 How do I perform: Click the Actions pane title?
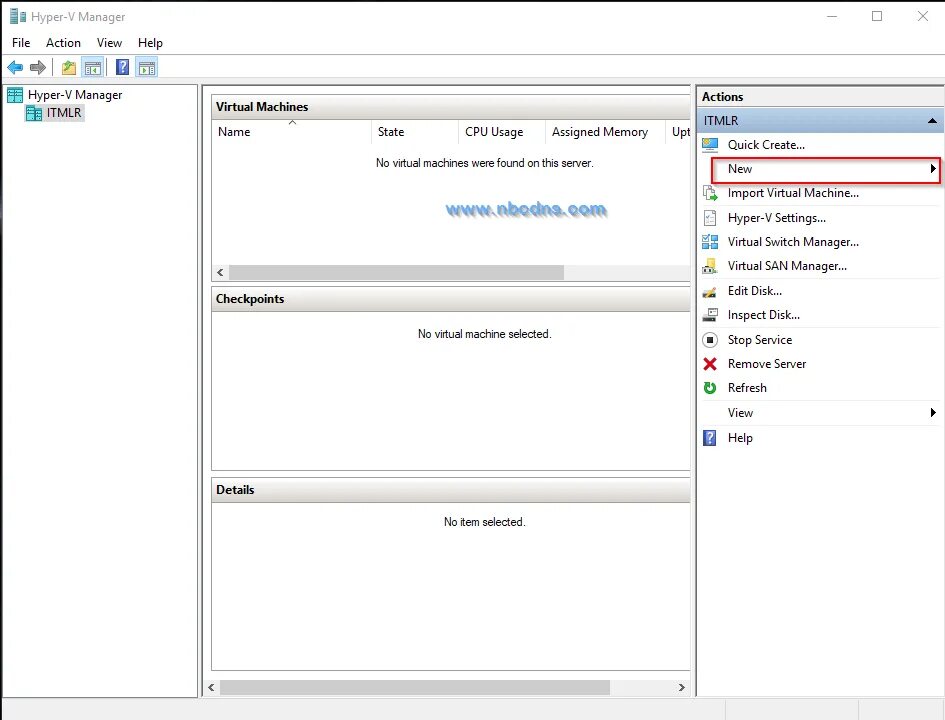tap(722, 96)
